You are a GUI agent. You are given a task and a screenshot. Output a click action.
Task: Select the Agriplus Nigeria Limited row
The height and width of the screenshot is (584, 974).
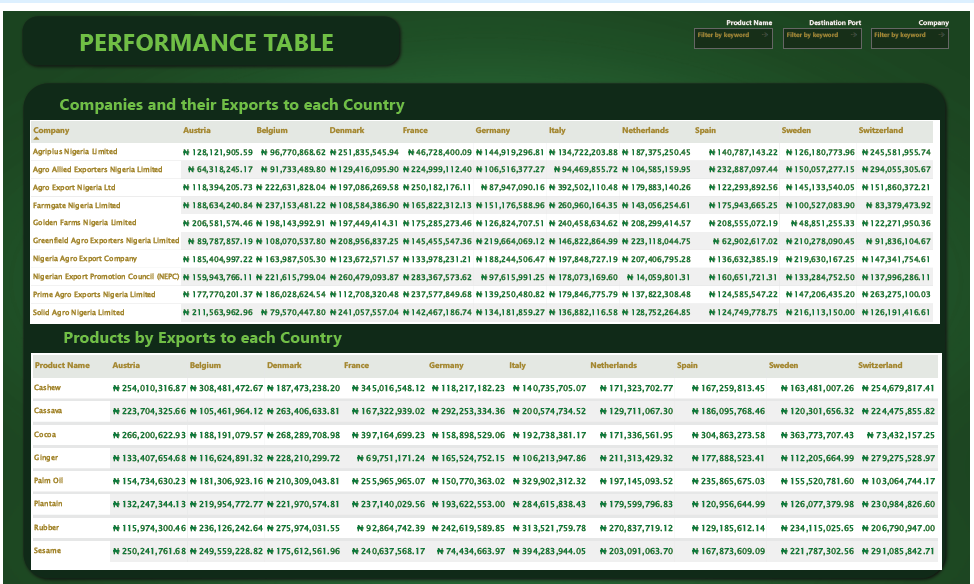[75, 152]
